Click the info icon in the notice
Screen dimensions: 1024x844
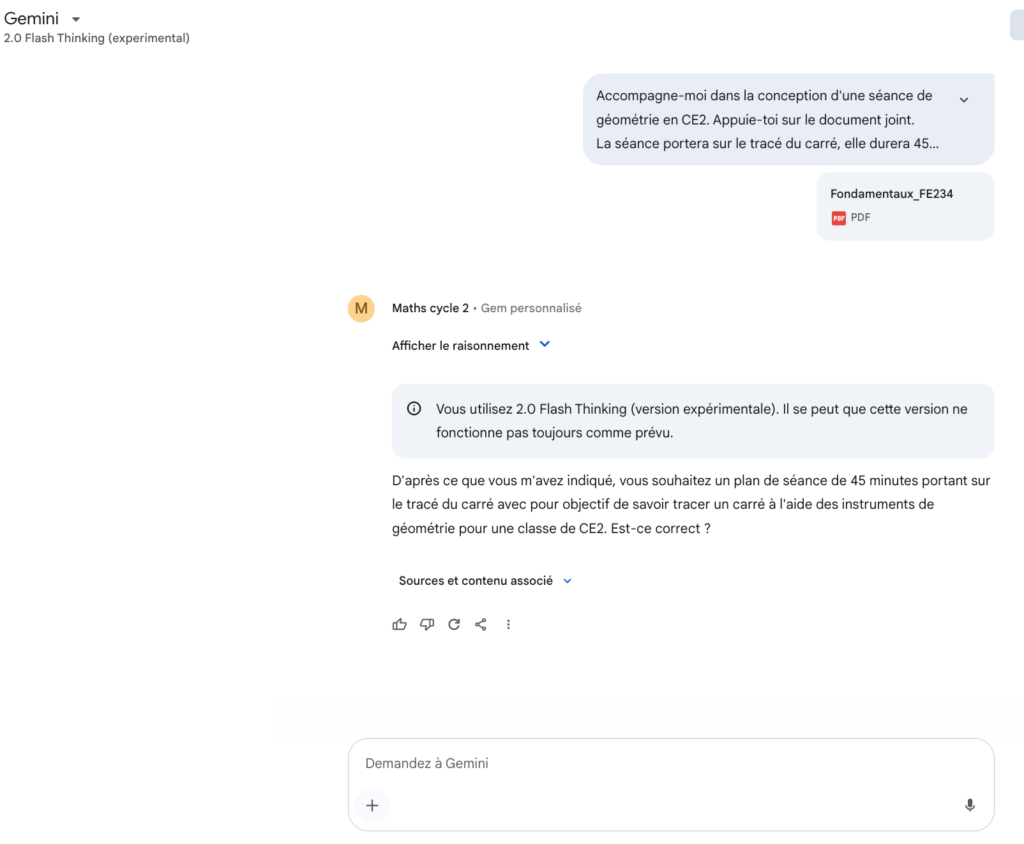point(414,409)
